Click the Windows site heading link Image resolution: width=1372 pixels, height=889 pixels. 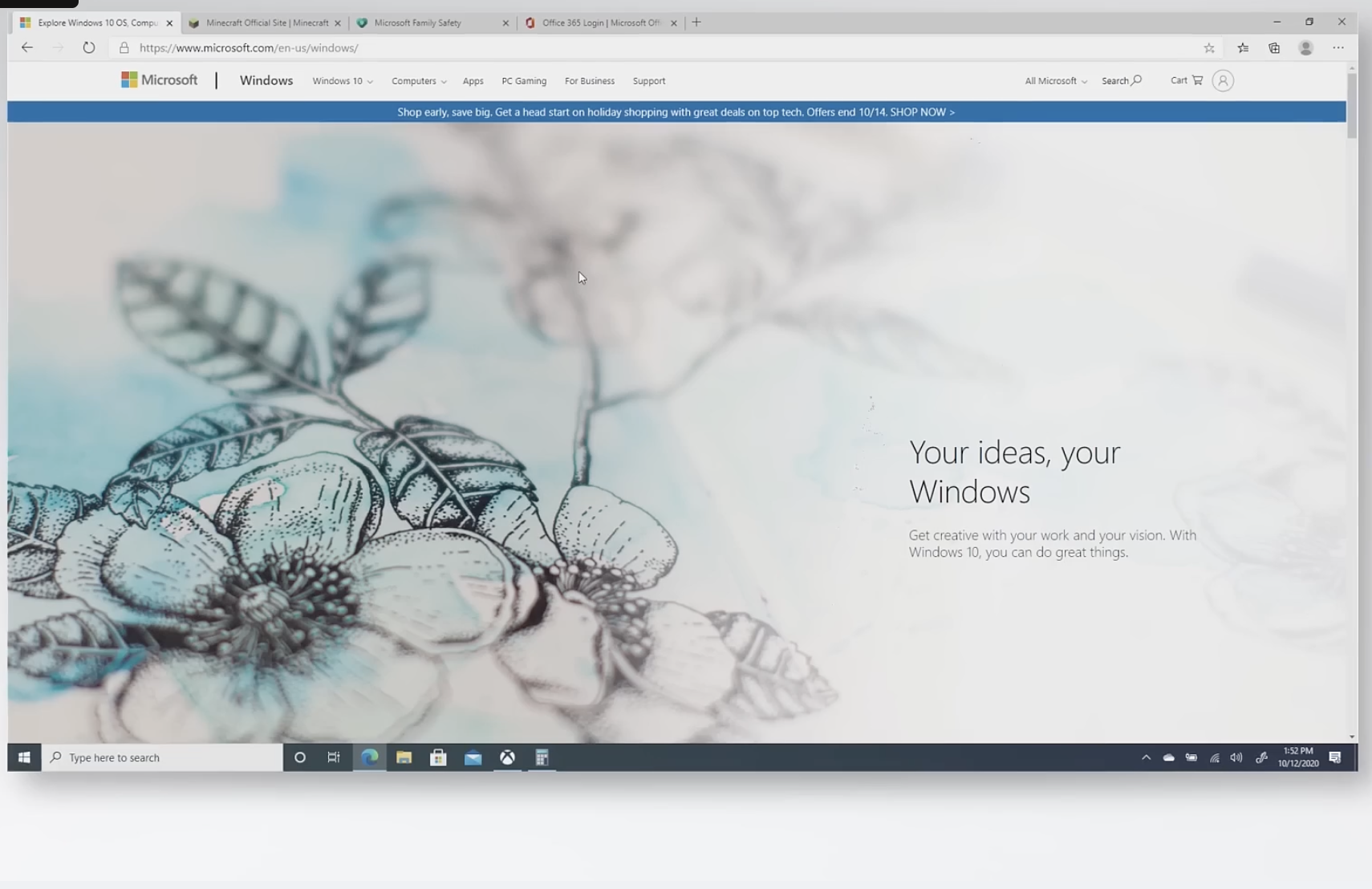266,80
